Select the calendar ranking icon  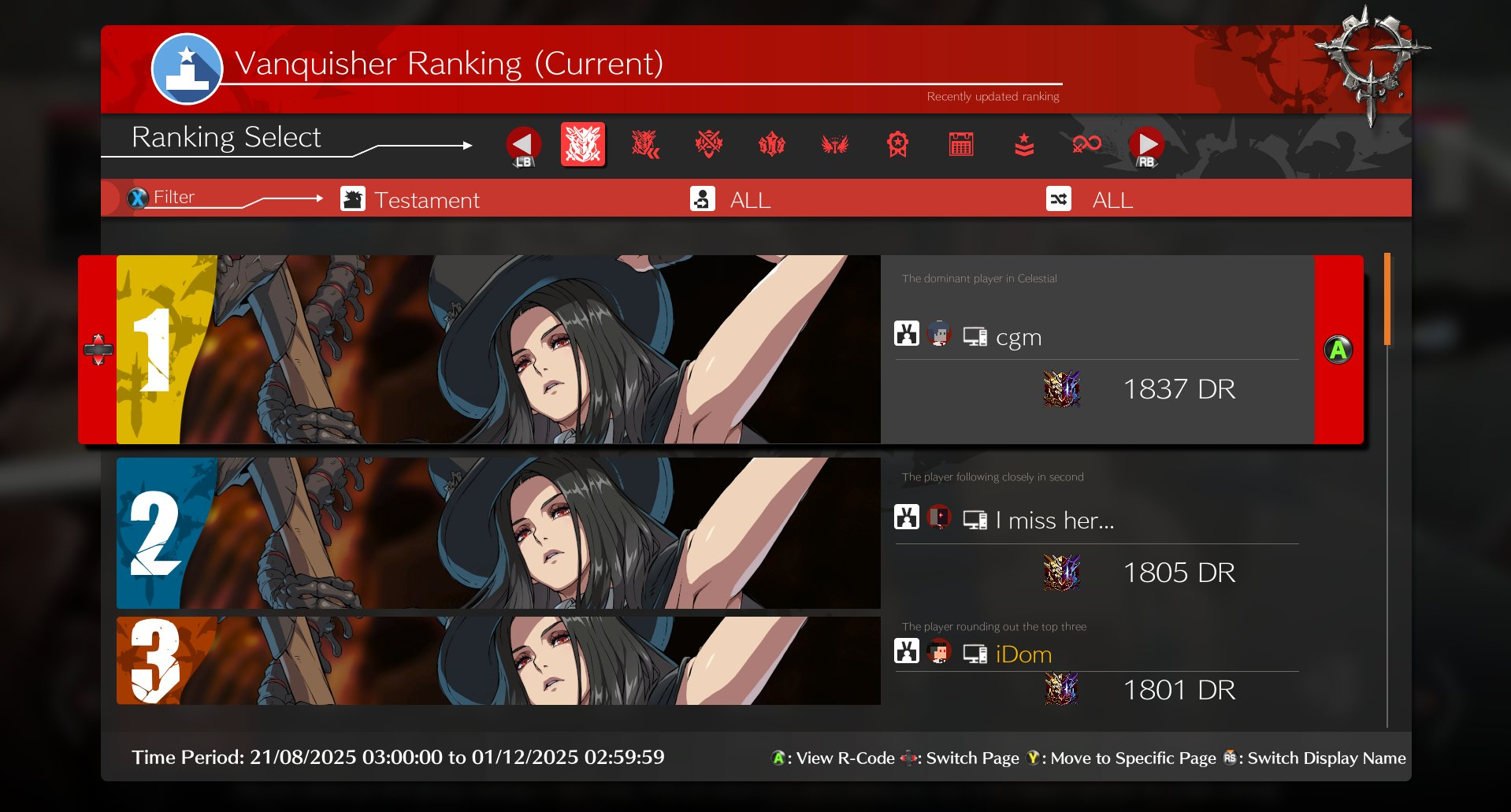click(961, 144)
